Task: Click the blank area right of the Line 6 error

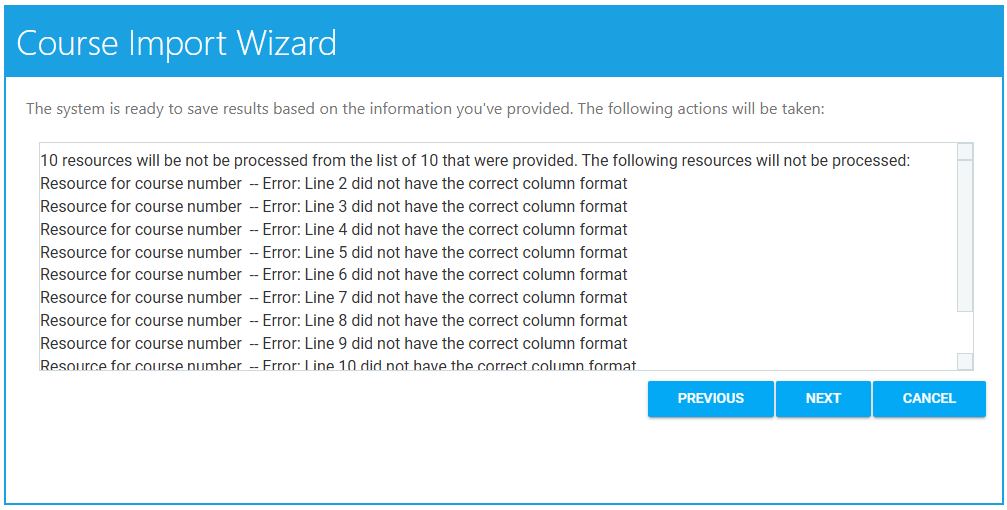Action: (790, 275)
